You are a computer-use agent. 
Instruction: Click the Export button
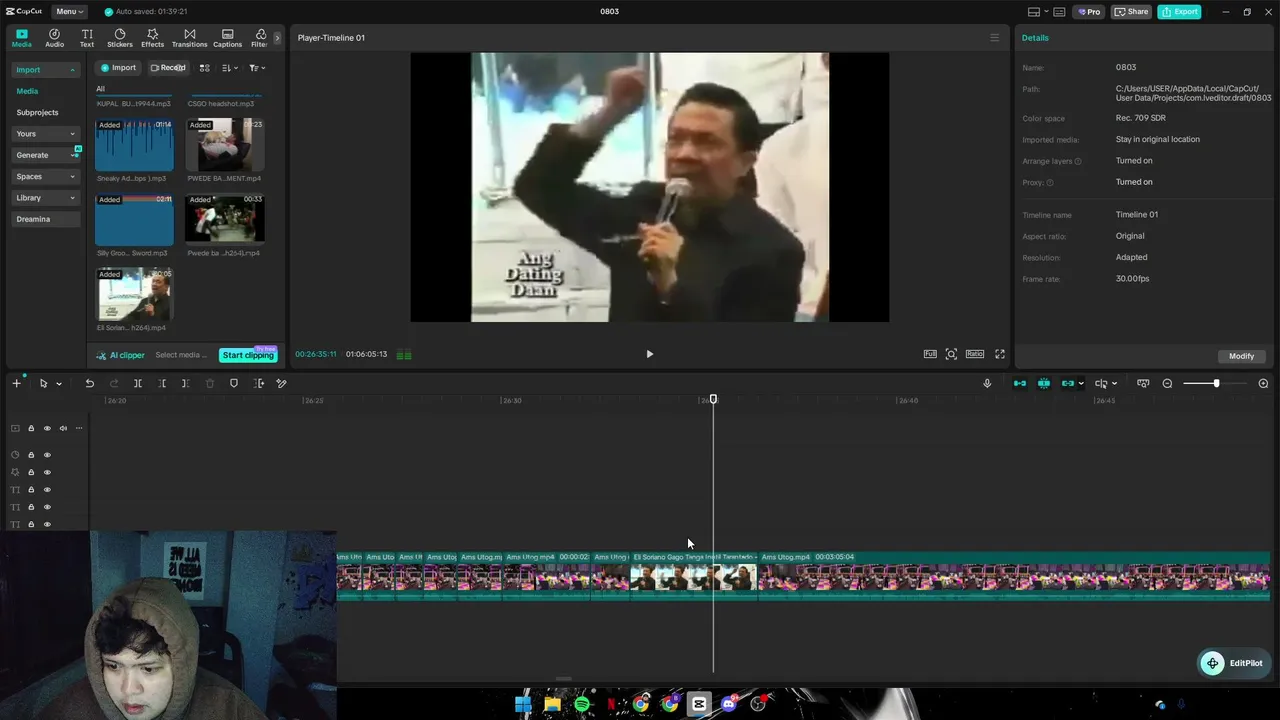pos(1179,12)
